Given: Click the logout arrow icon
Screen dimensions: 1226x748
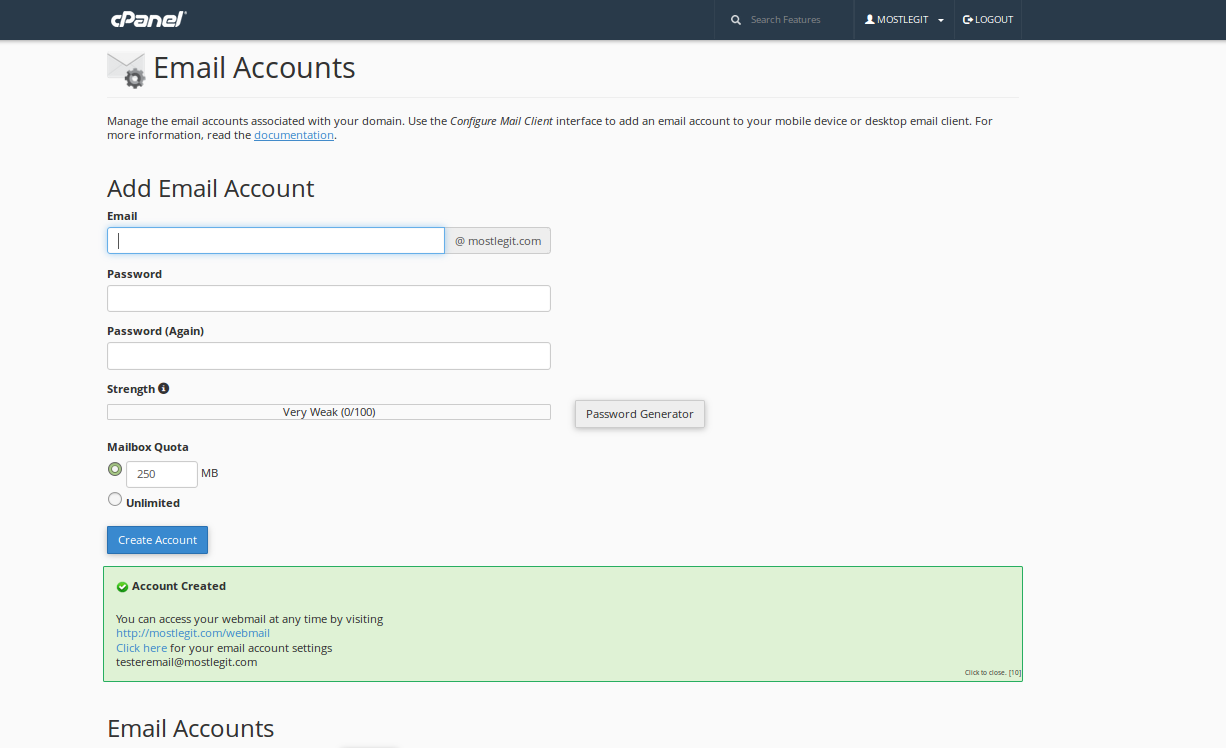Looking at the screenshot, I should pyautogui.click(x=967, y=20).
